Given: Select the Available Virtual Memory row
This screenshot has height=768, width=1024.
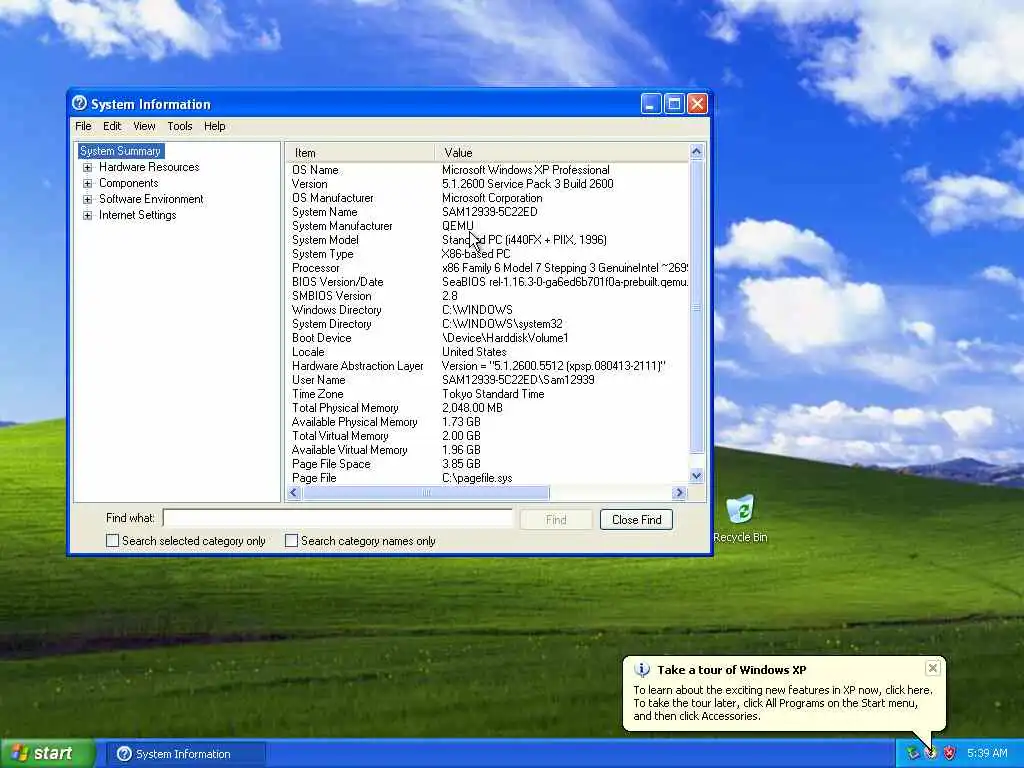Looking at the screenshot, I should click(487, 450).
